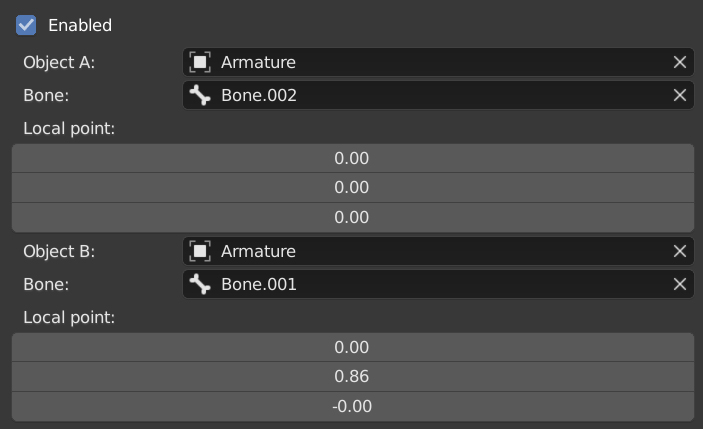Click the -0.00 local point value
The width and height of the screenshot is (703, 429).
pyautogui.click(x=353, y=407)
